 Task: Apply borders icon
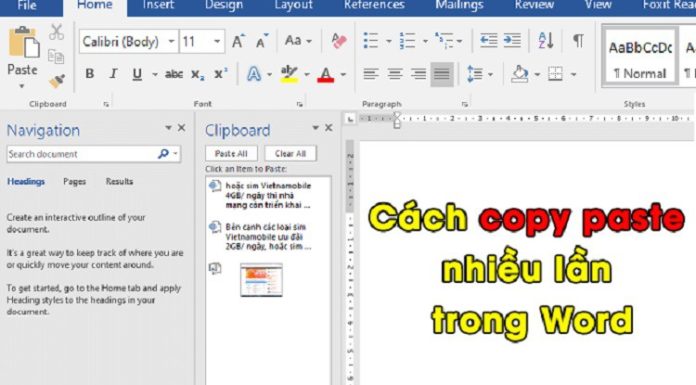(x=555, y=74)
